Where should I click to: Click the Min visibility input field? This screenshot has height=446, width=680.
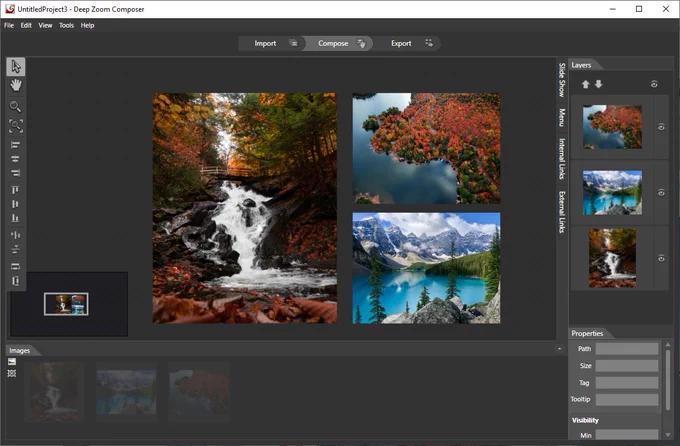(x=627, y=435)
